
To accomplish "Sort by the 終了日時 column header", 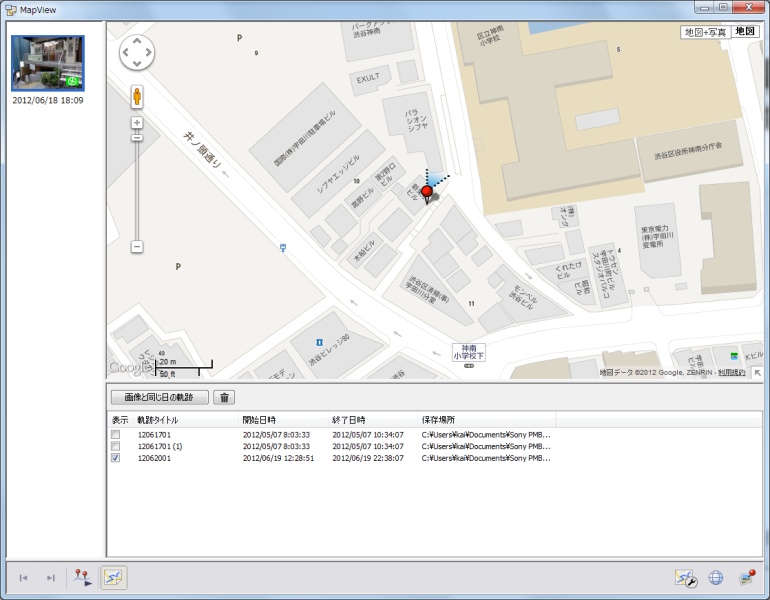I will point(373,420).
